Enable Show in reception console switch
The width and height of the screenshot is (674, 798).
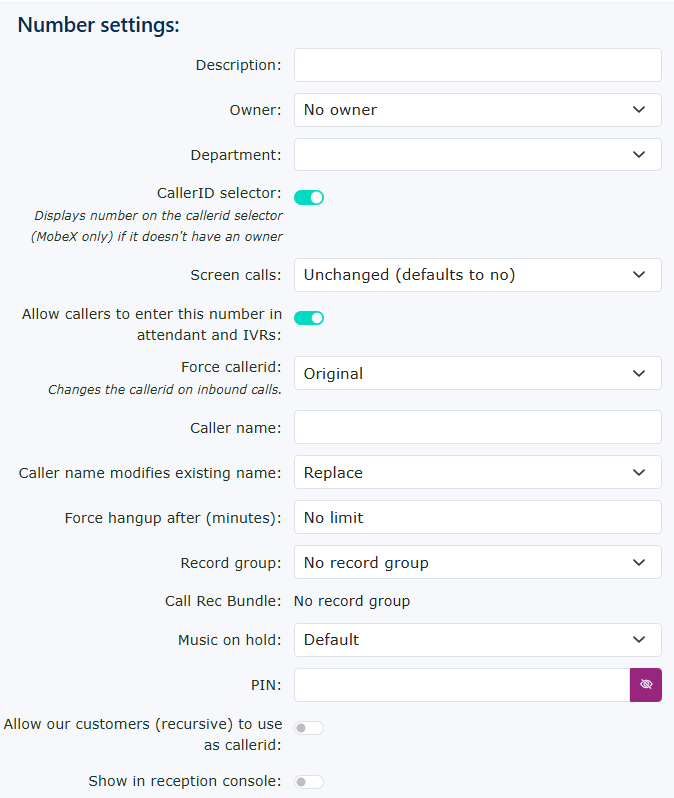(x=309, y=782)
